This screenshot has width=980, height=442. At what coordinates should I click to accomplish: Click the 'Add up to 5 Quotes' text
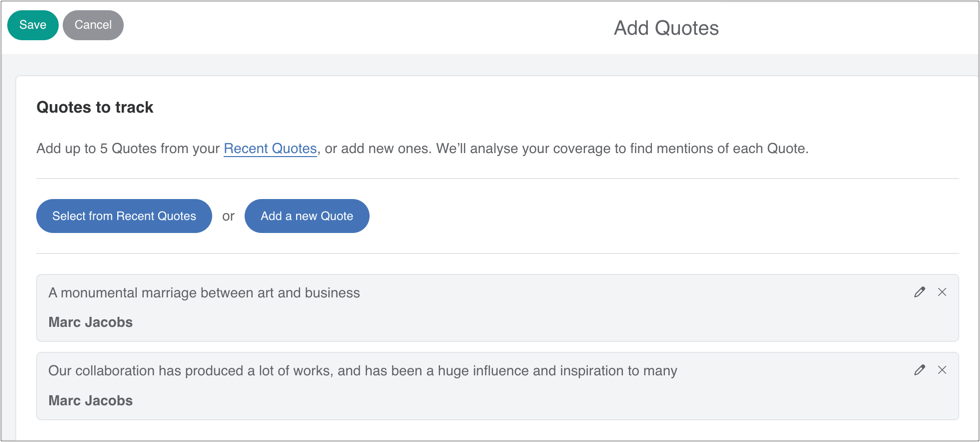pos(127,149)
